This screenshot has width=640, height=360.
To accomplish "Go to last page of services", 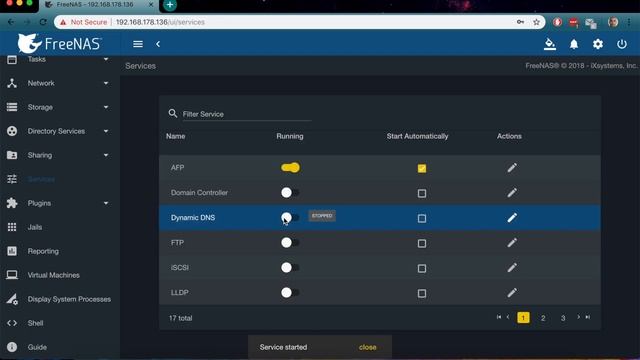I will (588, 317).
